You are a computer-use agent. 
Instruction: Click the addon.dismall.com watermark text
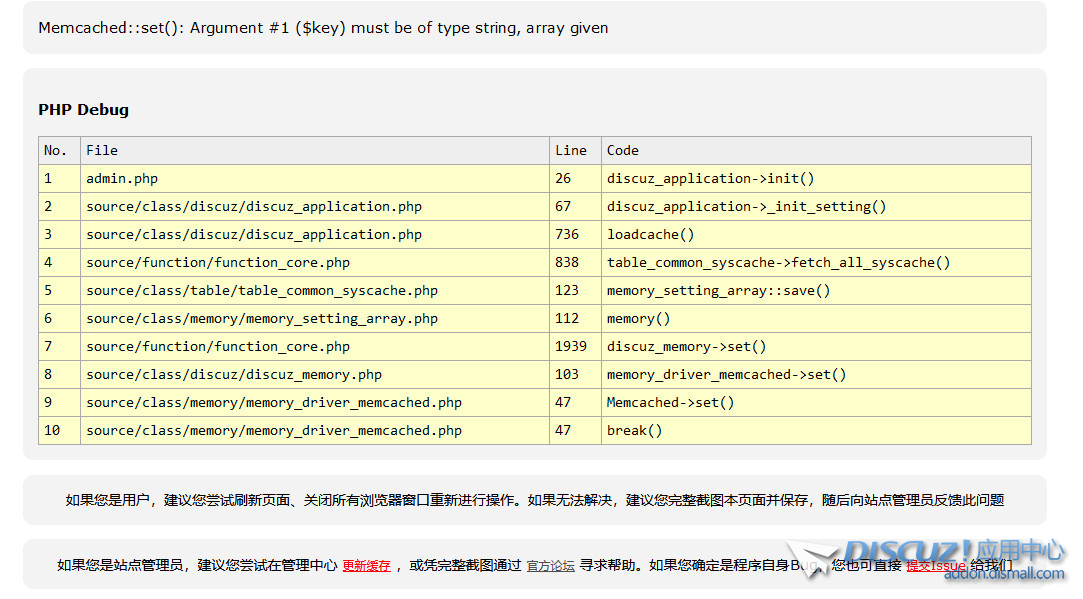point(1004,574)
